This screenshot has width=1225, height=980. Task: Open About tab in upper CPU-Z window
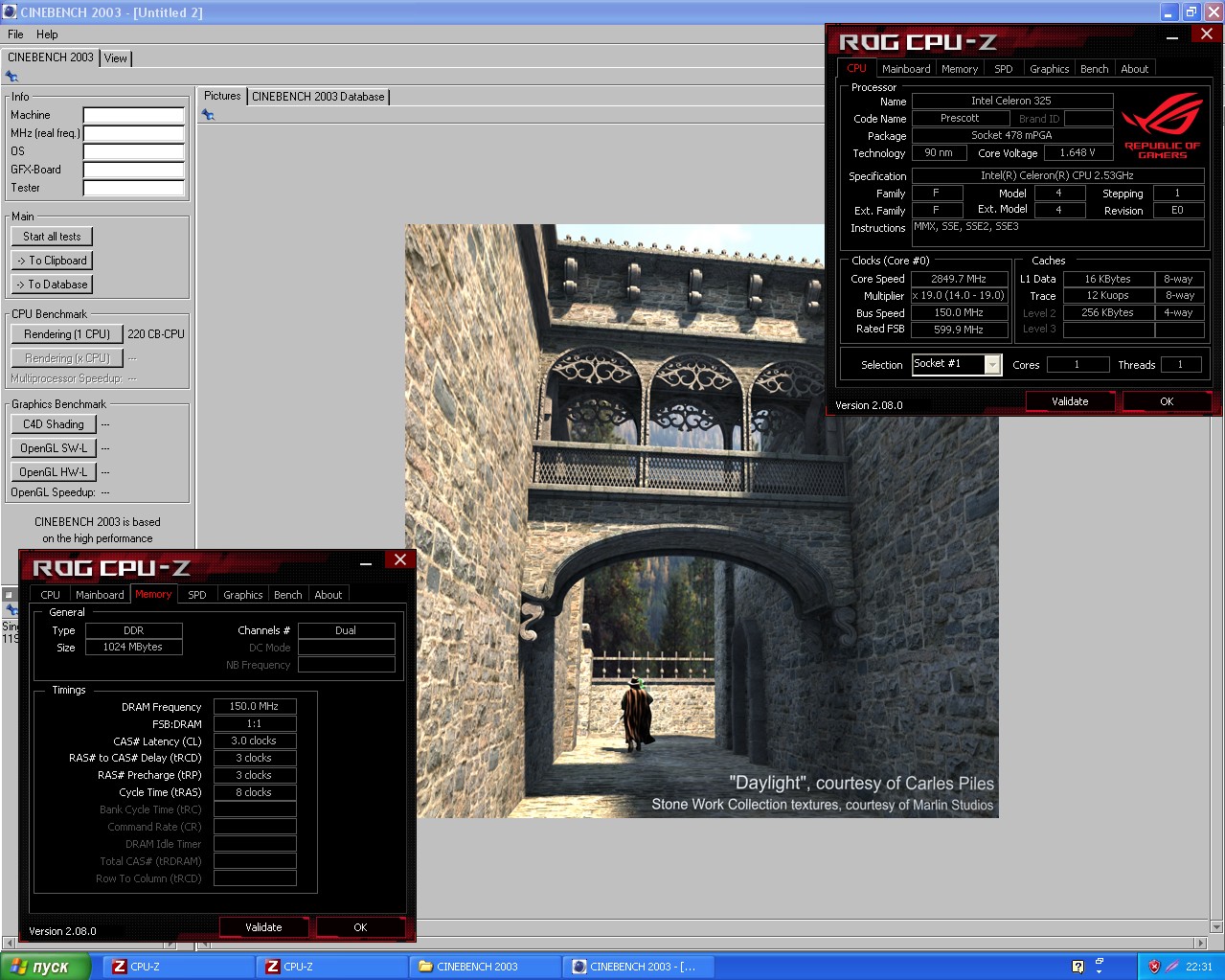[1135, 69]
